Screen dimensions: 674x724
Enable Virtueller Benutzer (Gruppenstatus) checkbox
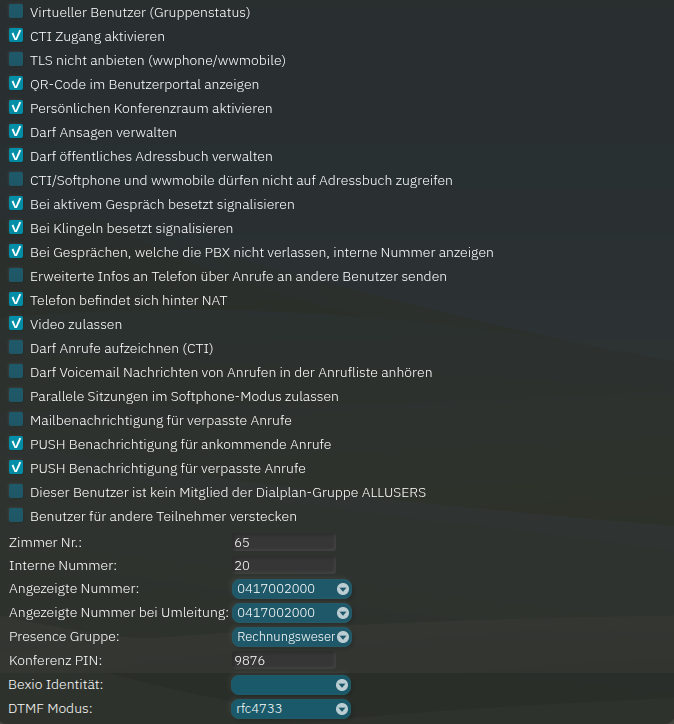tap(16, 12)
